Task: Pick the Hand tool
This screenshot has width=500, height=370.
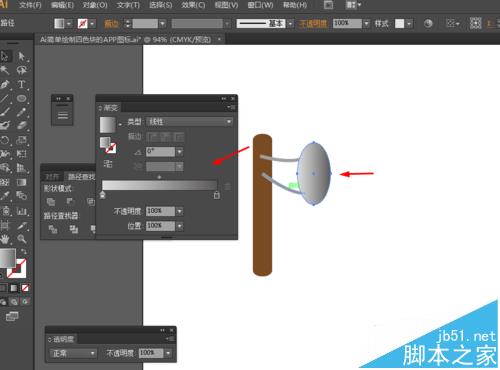Action: tap(5, 239)
